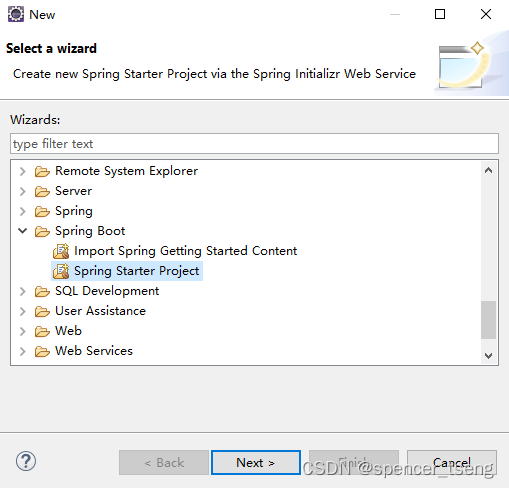The width and height of the screenshot is (509, 488).
Task: Click into the type filter text field
Action: pyautogui.click(x=254, y=144)
